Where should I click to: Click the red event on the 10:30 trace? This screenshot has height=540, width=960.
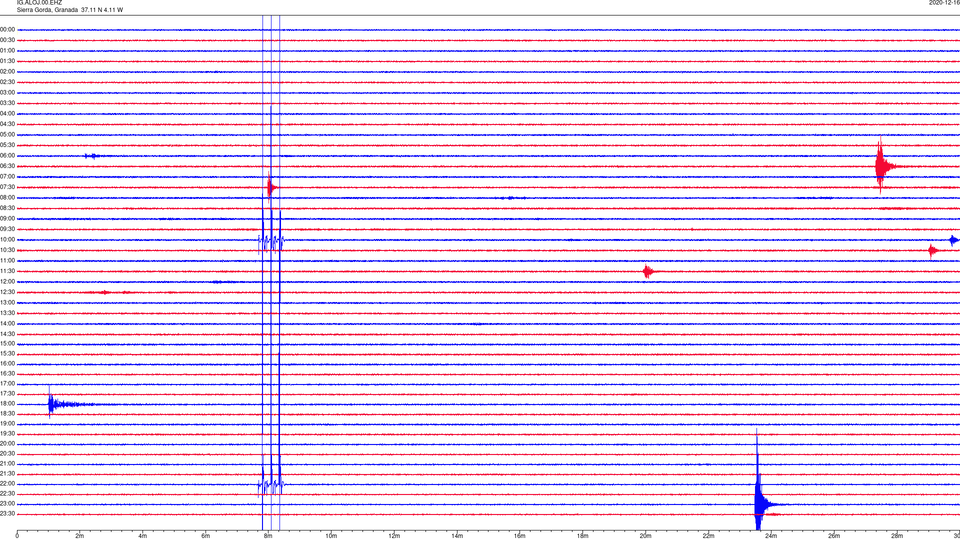coord(932,250)
